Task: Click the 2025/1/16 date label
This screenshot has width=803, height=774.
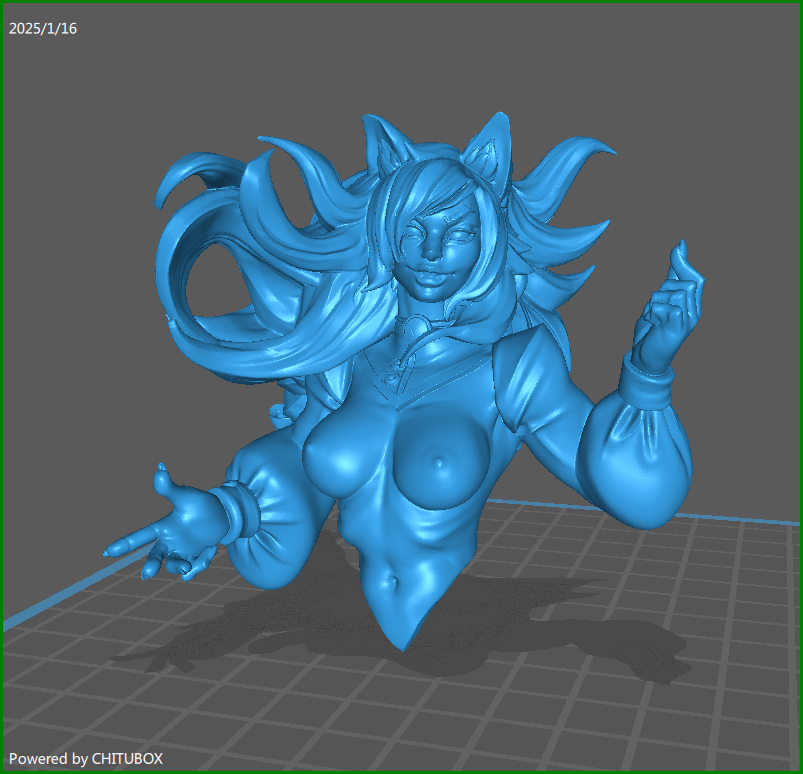Action: tap(43, 29)
